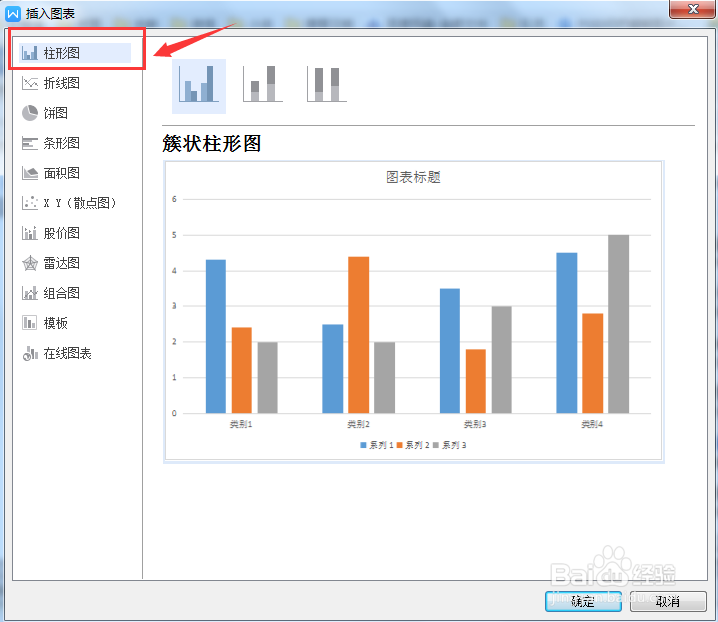The image size is (718, 622).
Task: Choose the 100% stacked column subtype thumbnail
Action: coord(326,84)
